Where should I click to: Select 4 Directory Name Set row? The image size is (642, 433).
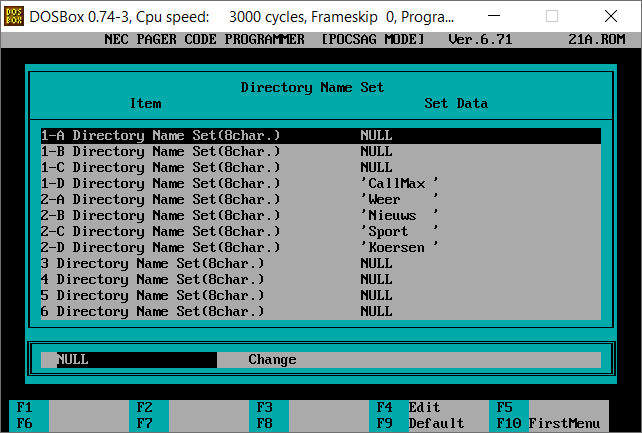(x=320, y=279)
